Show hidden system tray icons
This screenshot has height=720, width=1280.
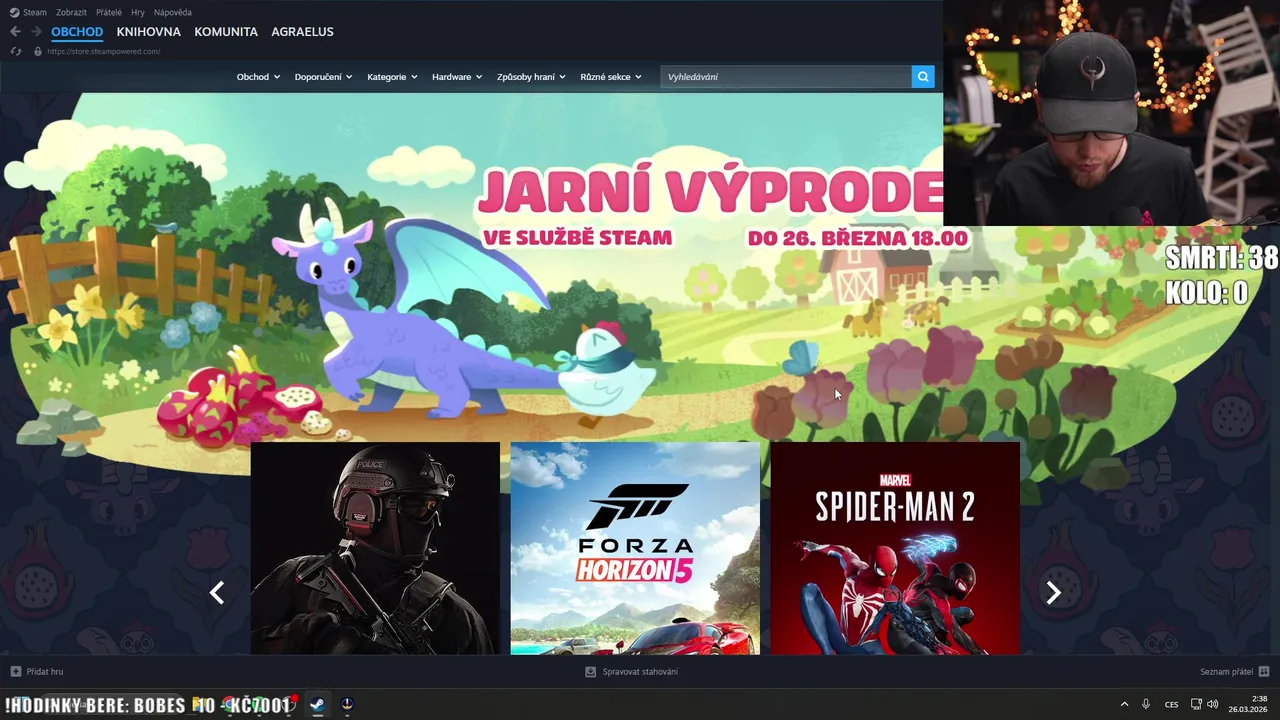click(x=1124, y=704)
